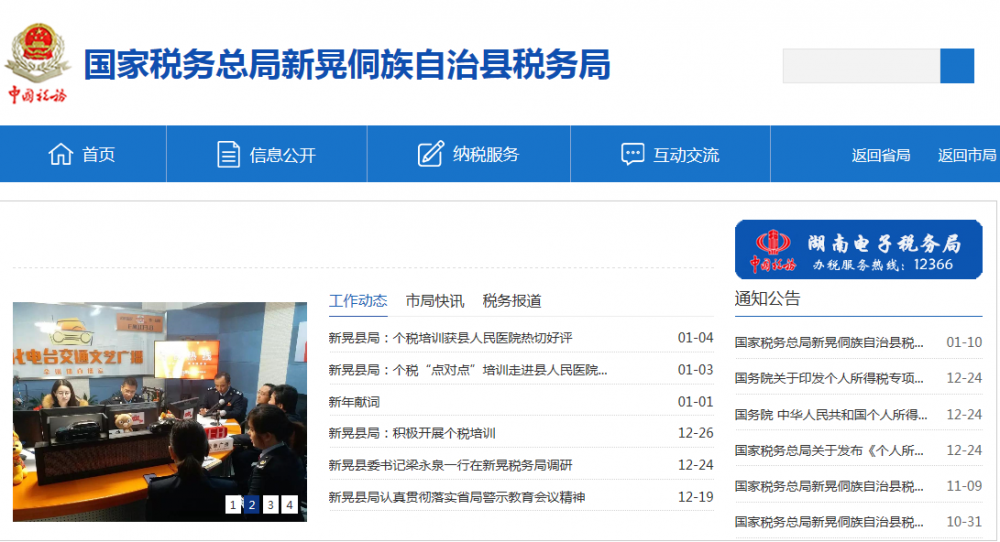Click the site title 国家税务总局新晃侗族自治县税务局

pos(347,64)
